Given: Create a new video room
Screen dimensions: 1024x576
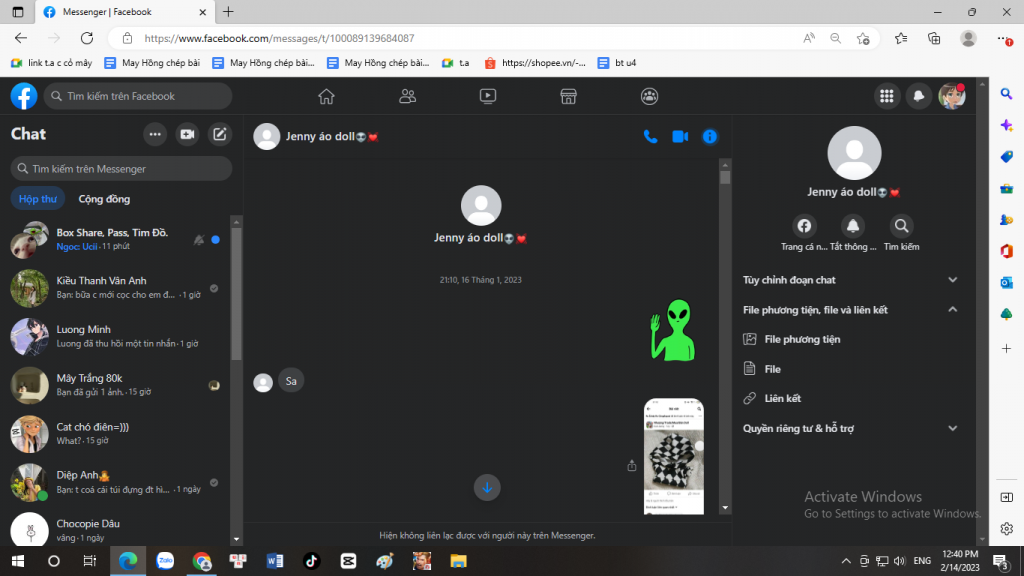Looking at the screenshot, I should pos(187,134).
